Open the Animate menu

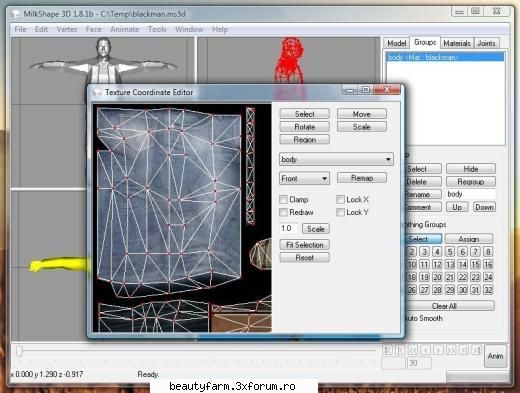(125, 29)
